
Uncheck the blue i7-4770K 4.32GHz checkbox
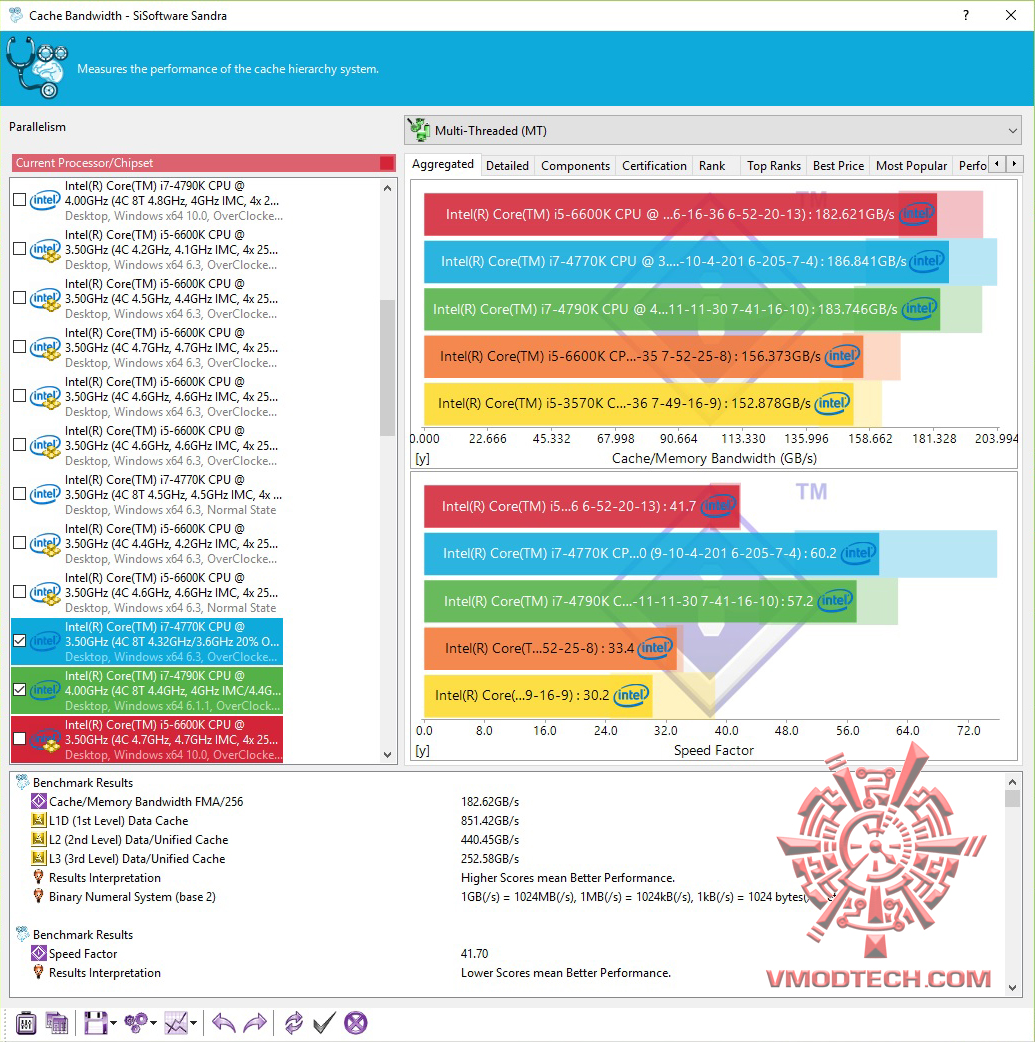point(20,641)
